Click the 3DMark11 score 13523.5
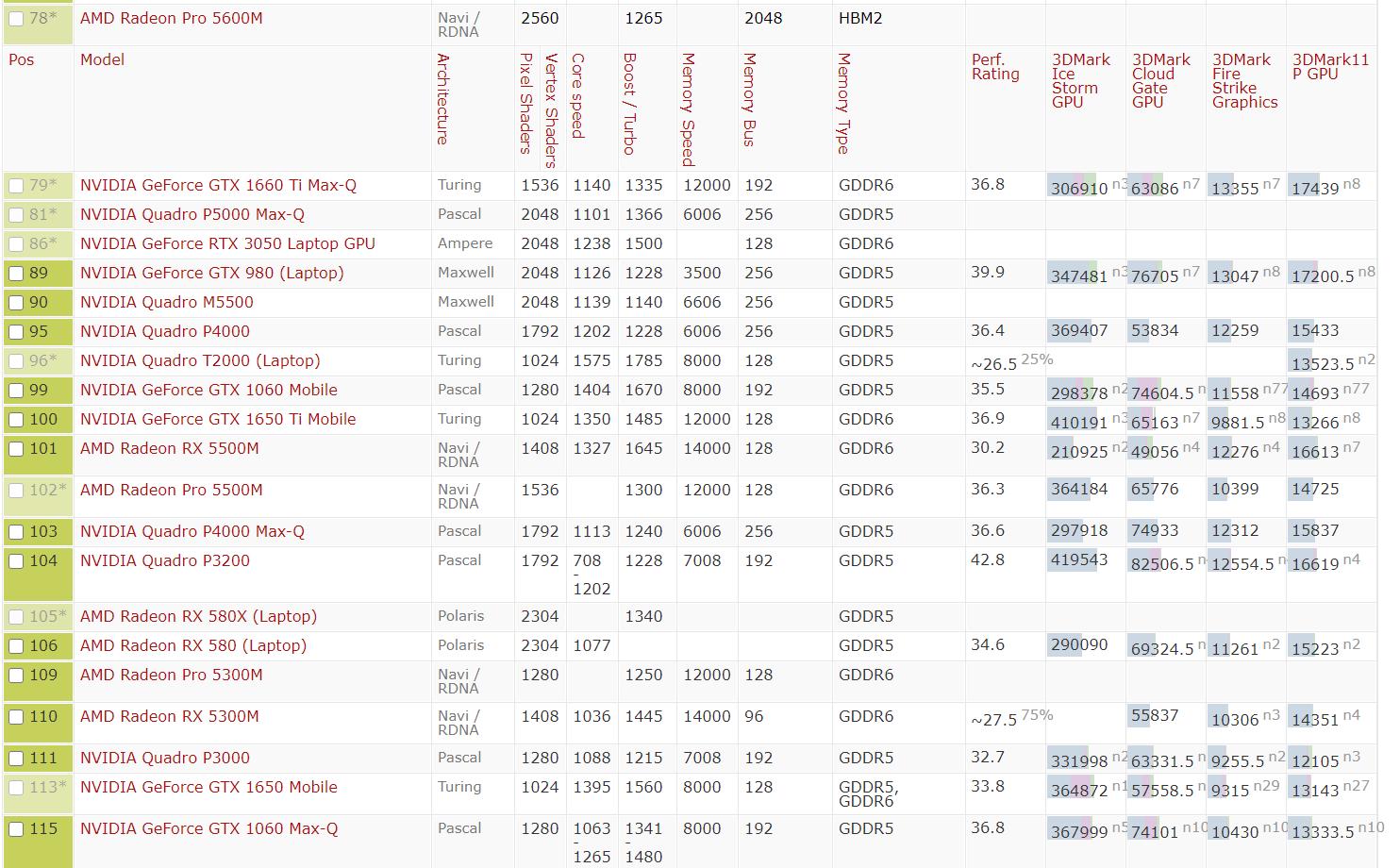1400x868 pixels. [x=1324, y=364]
